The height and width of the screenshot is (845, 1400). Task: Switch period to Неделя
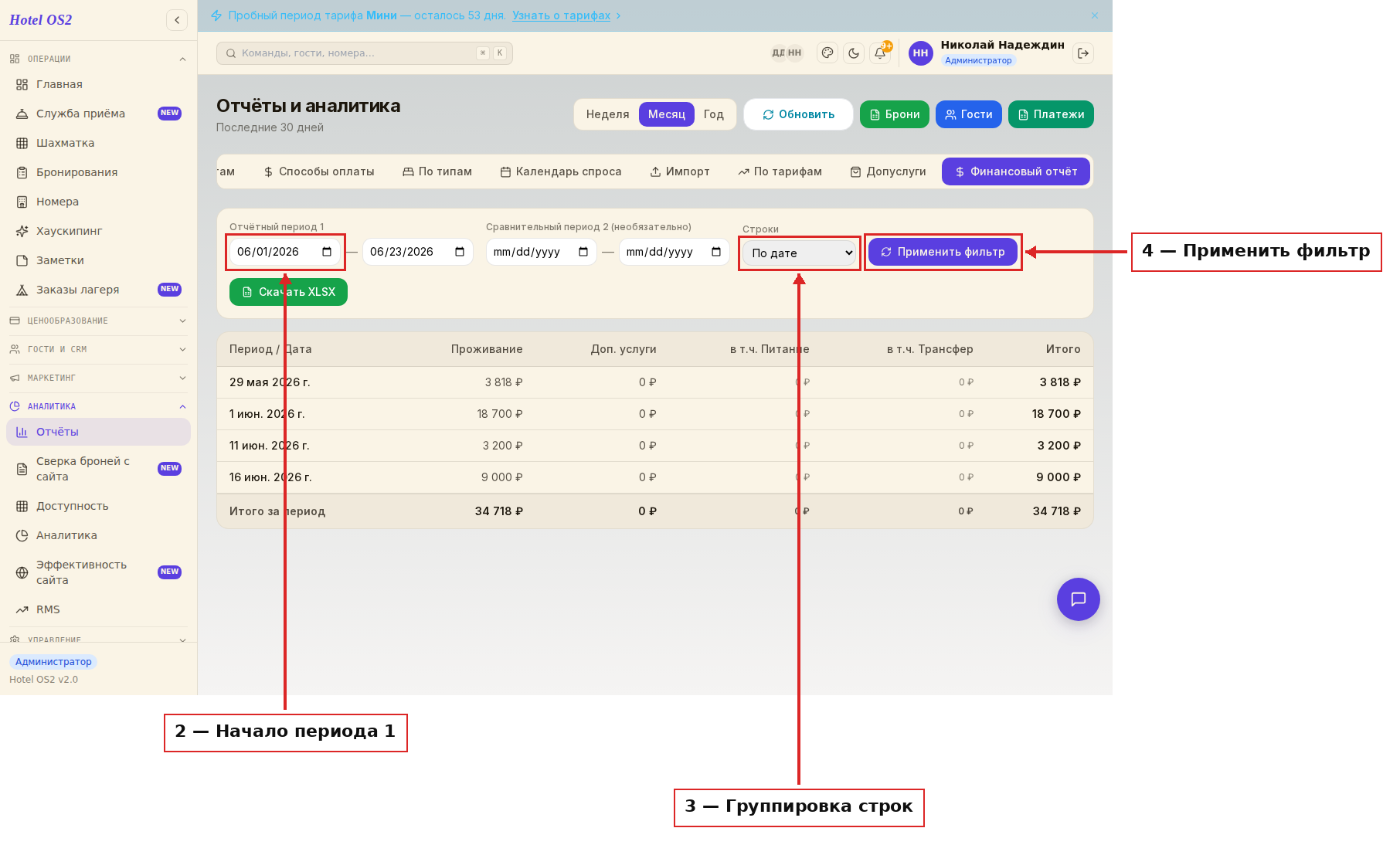(x=607, y=114)
